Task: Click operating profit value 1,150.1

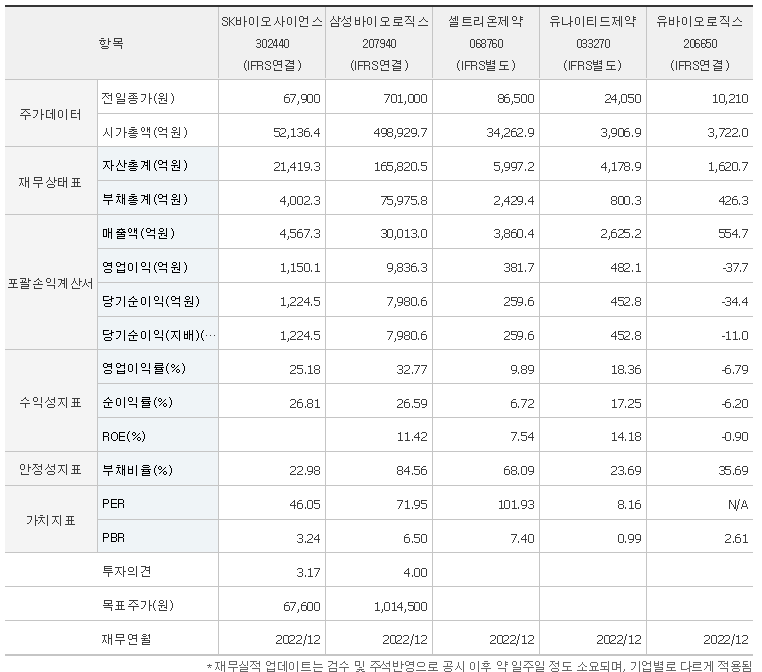Action: (x=300, y=268)
